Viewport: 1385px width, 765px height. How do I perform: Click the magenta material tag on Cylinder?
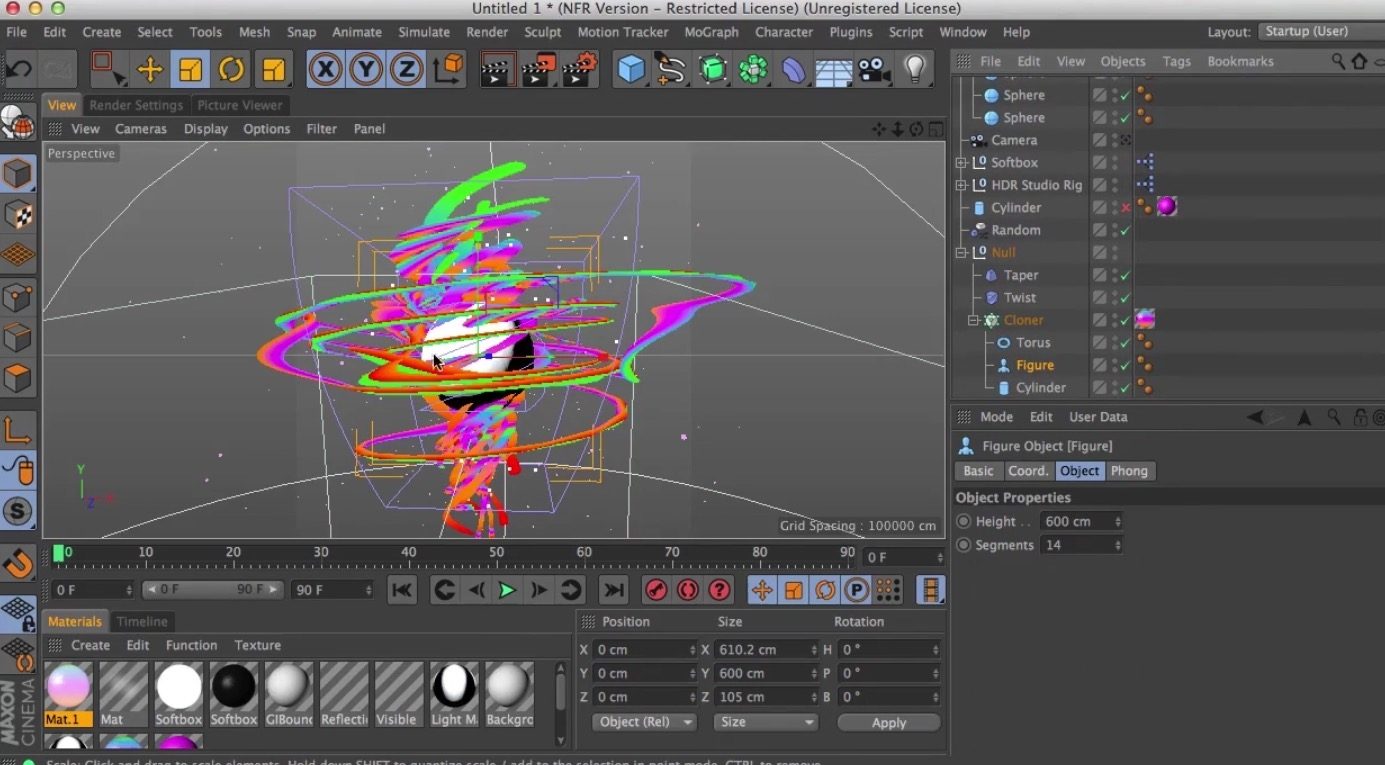1167,207
